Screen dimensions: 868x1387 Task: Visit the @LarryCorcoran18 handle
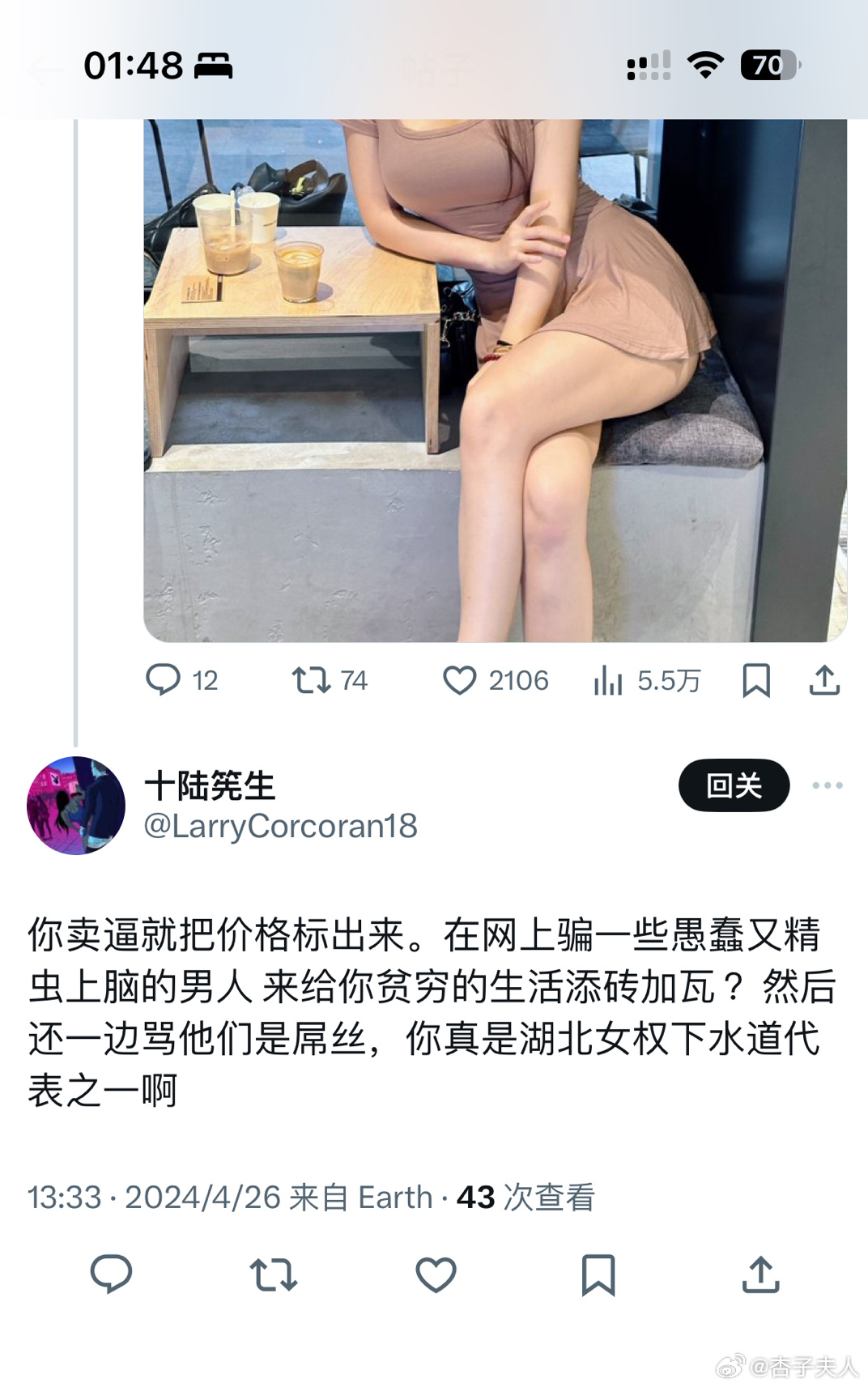tap(280, 826)
